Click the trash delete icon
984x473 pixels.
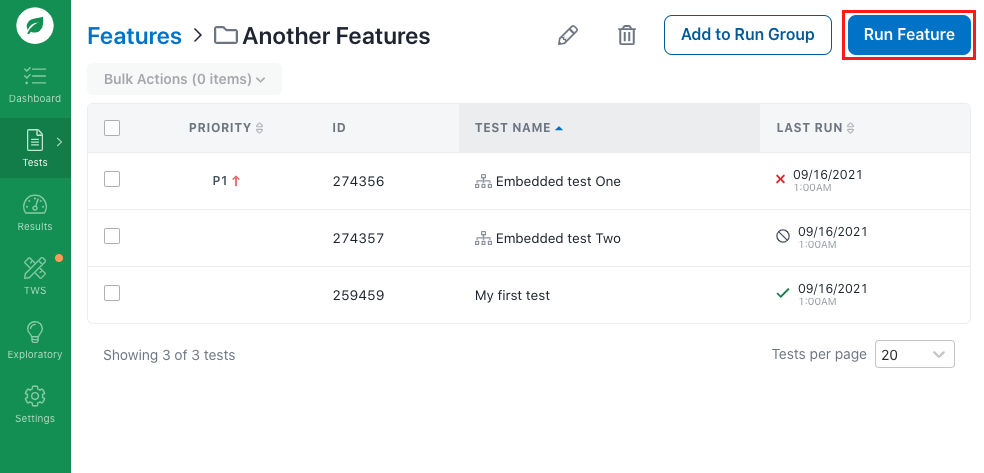[x=627, y=36]
